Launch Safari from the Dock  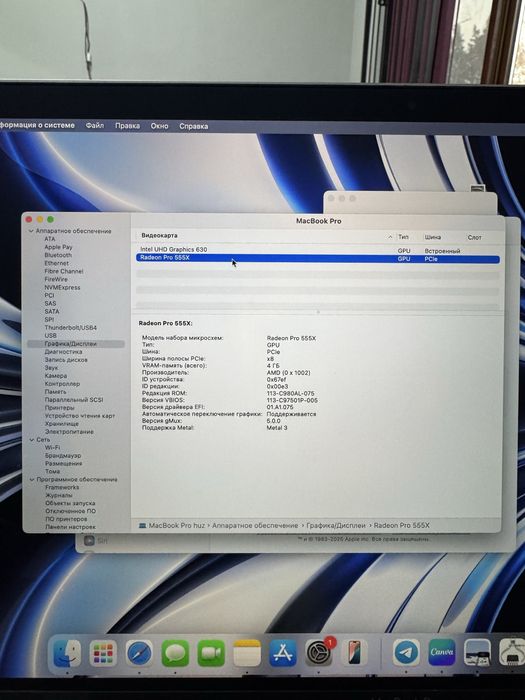(x=139, y=654)
